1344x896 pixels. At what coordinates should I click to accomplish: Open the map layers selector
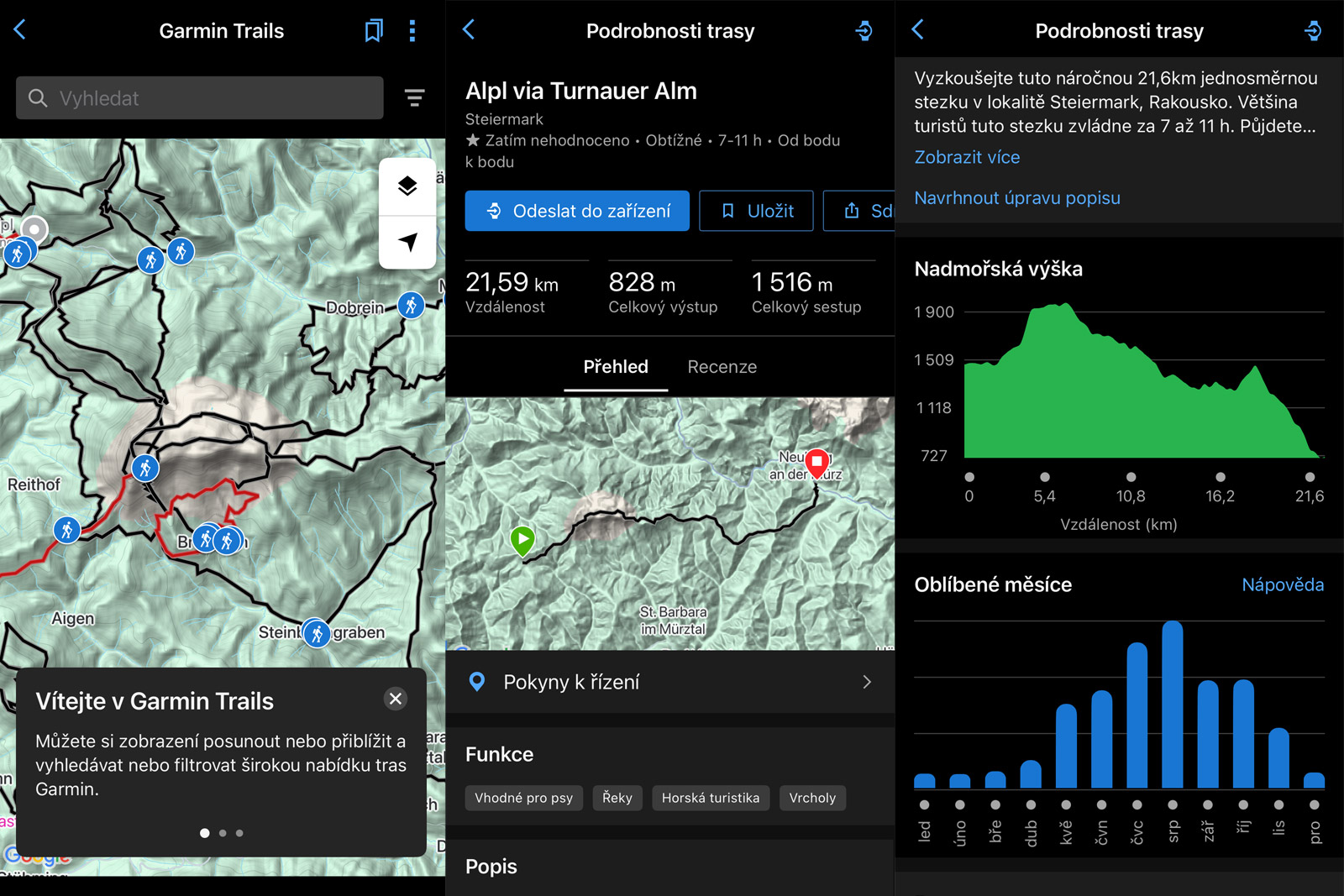tap(407, 186)
